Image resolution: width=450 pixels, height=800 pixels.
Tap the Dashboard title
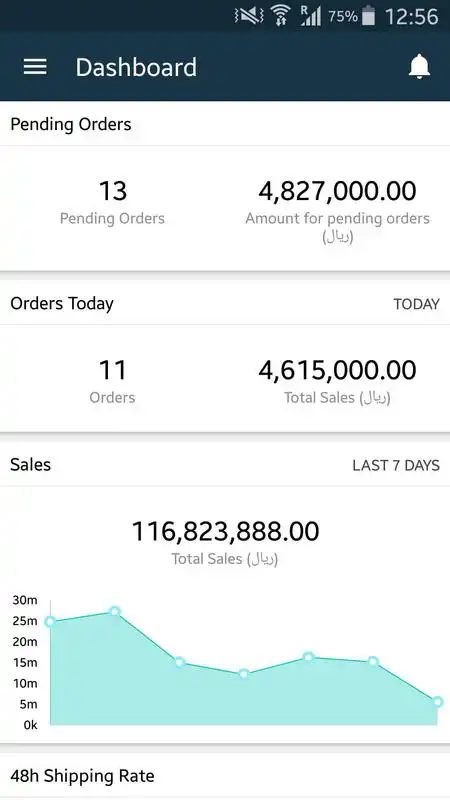pos(136,67)
